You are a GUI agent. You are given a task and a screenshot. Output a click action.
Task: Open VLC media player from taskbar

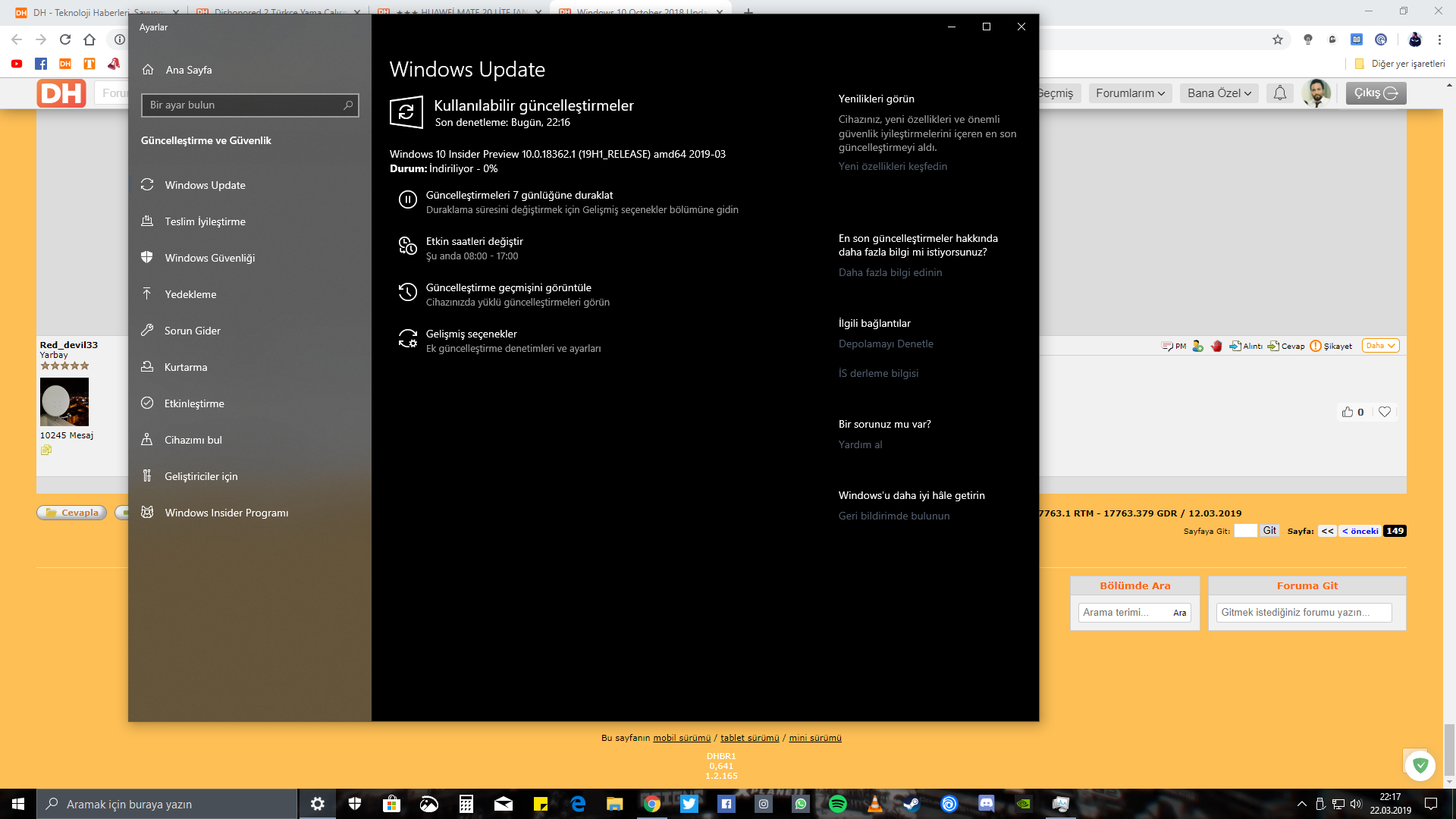874,804
